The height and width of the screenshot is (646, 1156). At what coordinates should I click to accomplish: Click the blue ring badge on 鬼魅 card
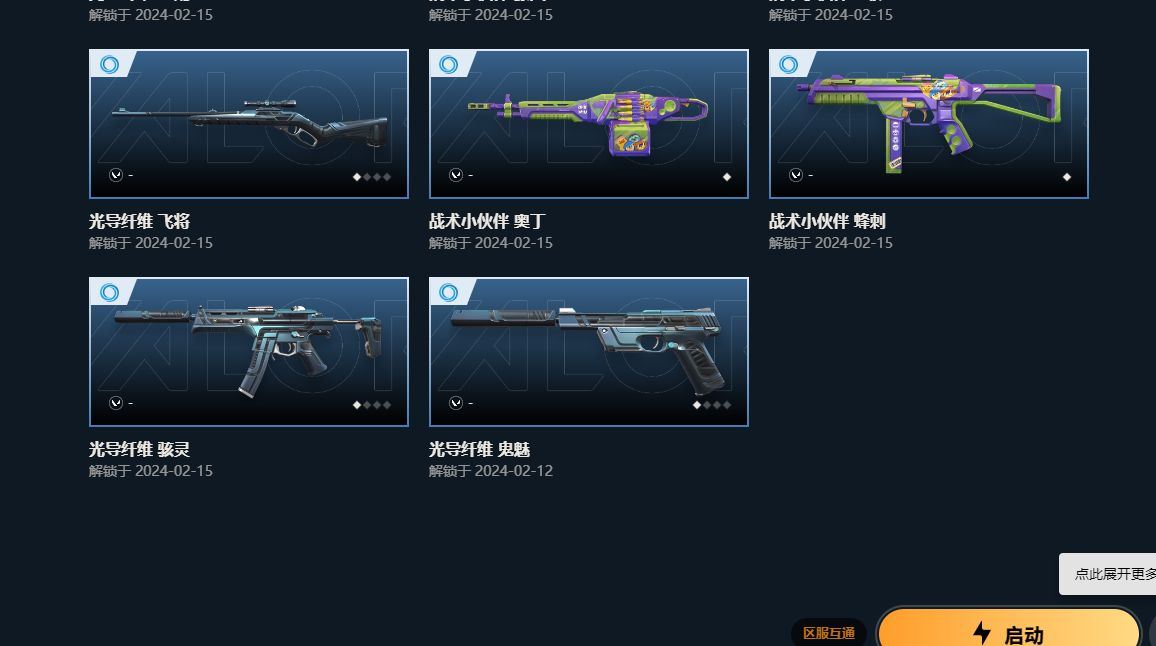[x=449, y=293]
